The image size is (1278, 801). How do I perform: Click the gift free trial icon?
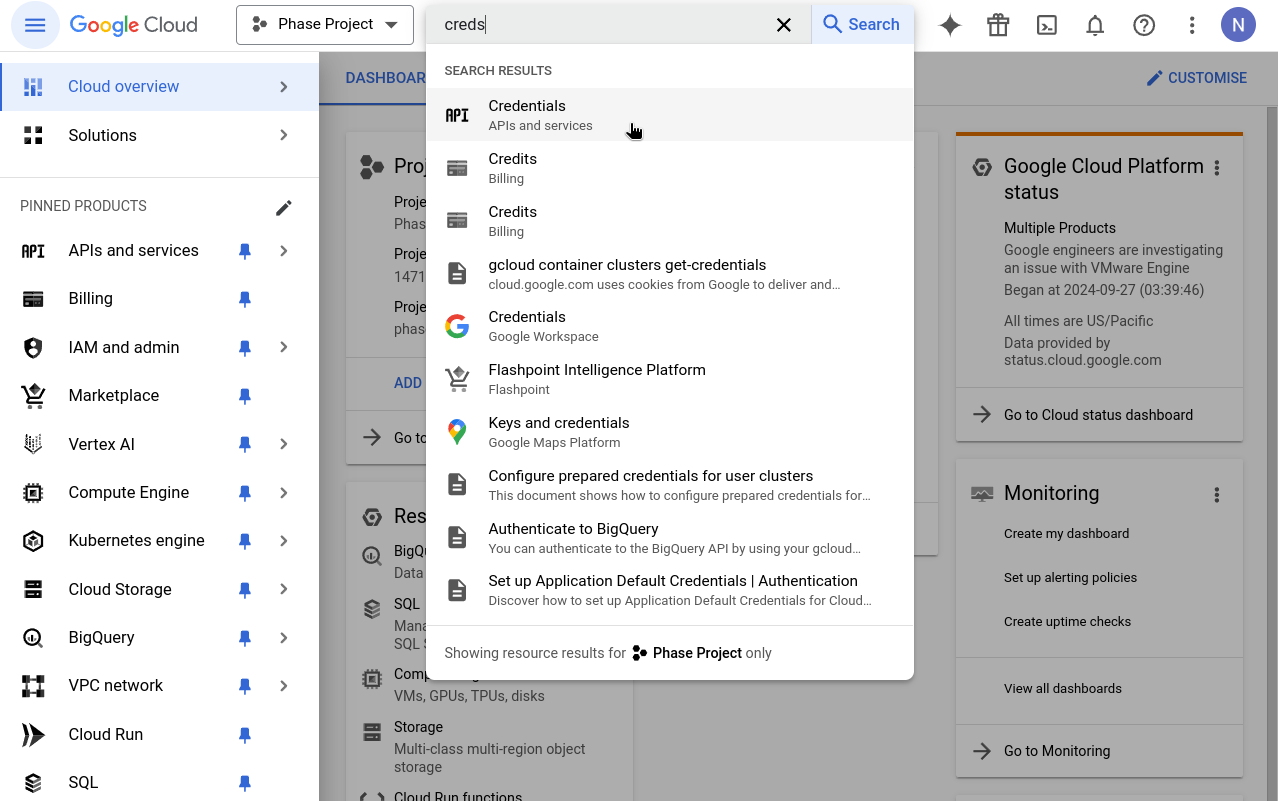[998, 25]
